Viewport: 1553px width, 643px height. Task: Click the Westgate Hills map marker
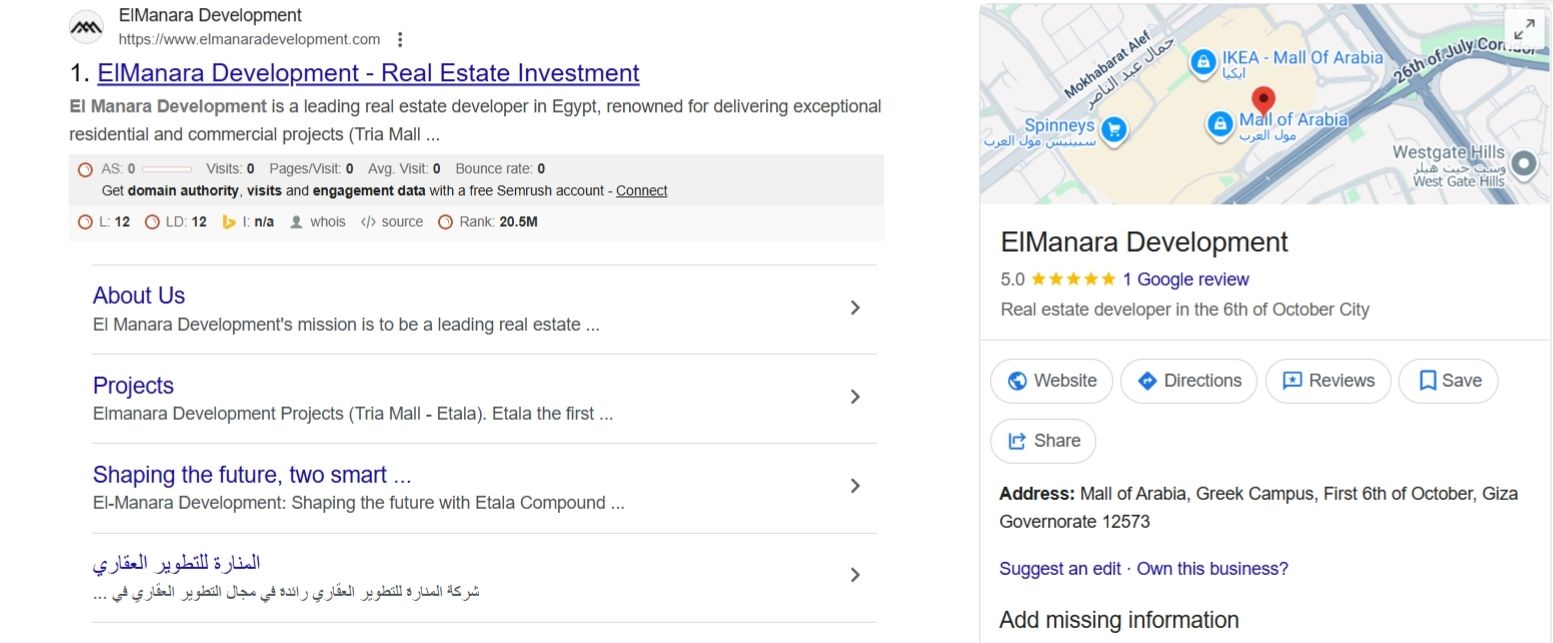point(1523,163)
